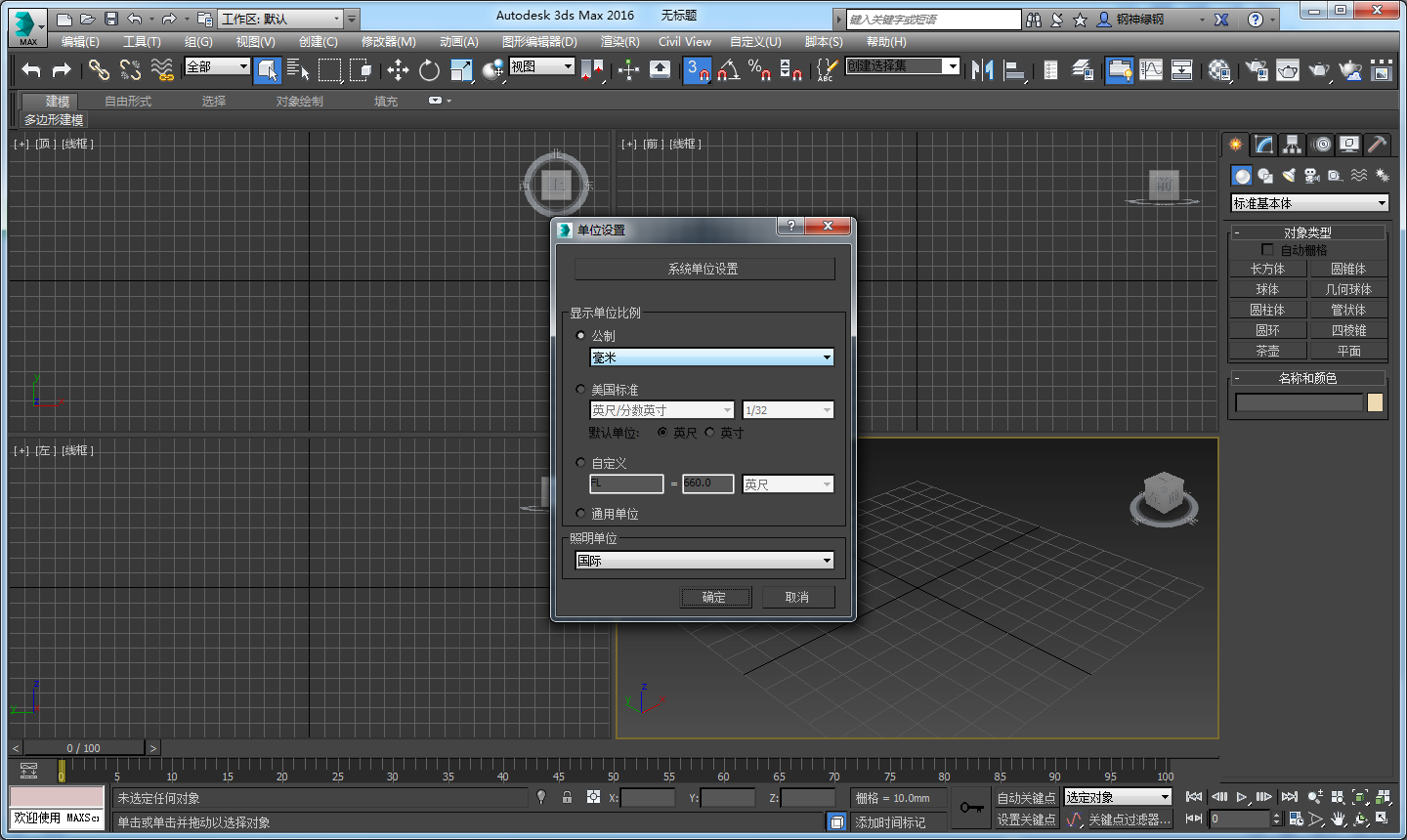Switch to 对象绘制 ribbon tab
The image size is (1407, 840).
(299, 102)
